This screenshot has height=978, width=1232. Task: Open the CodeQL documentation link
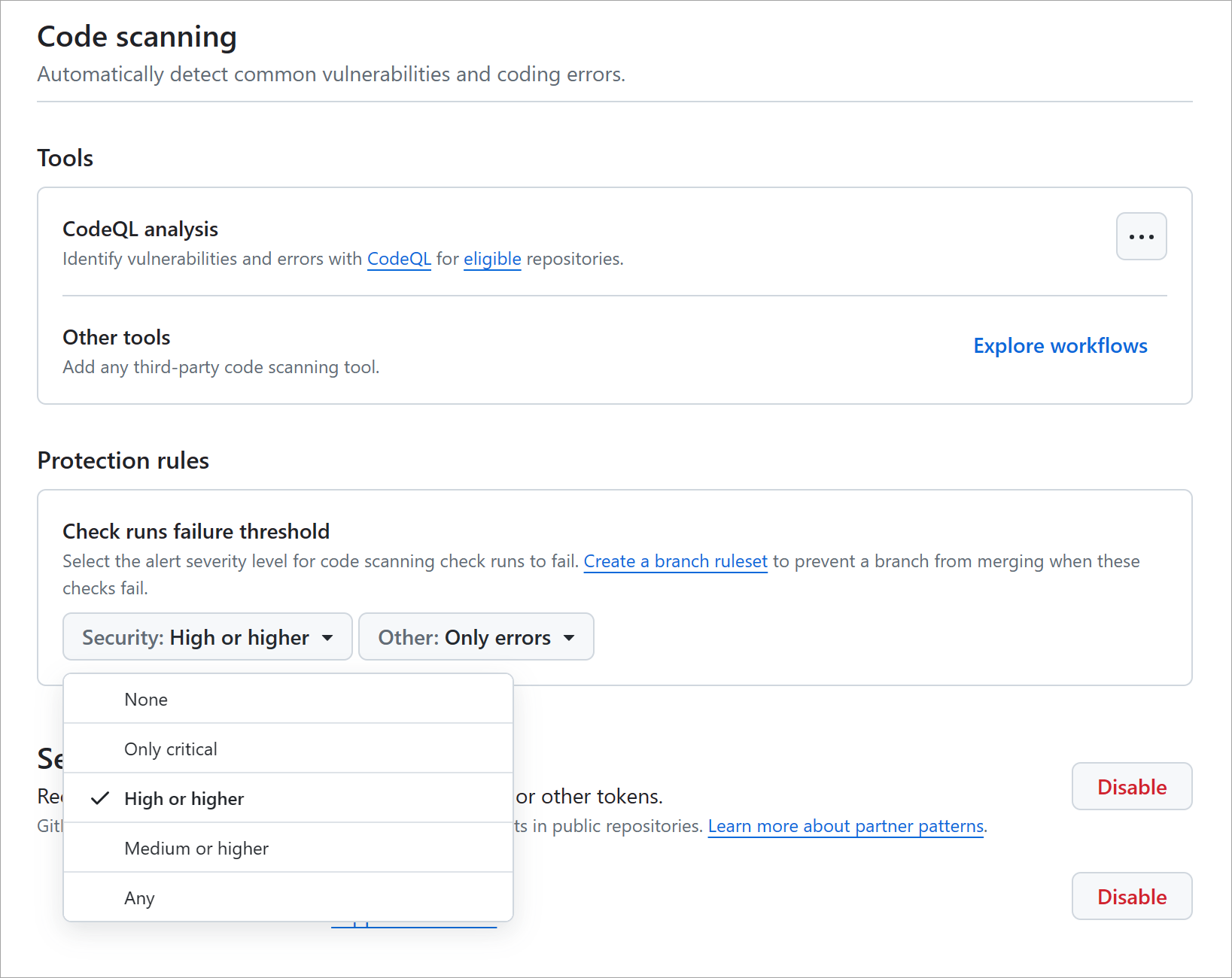(399, 259)
